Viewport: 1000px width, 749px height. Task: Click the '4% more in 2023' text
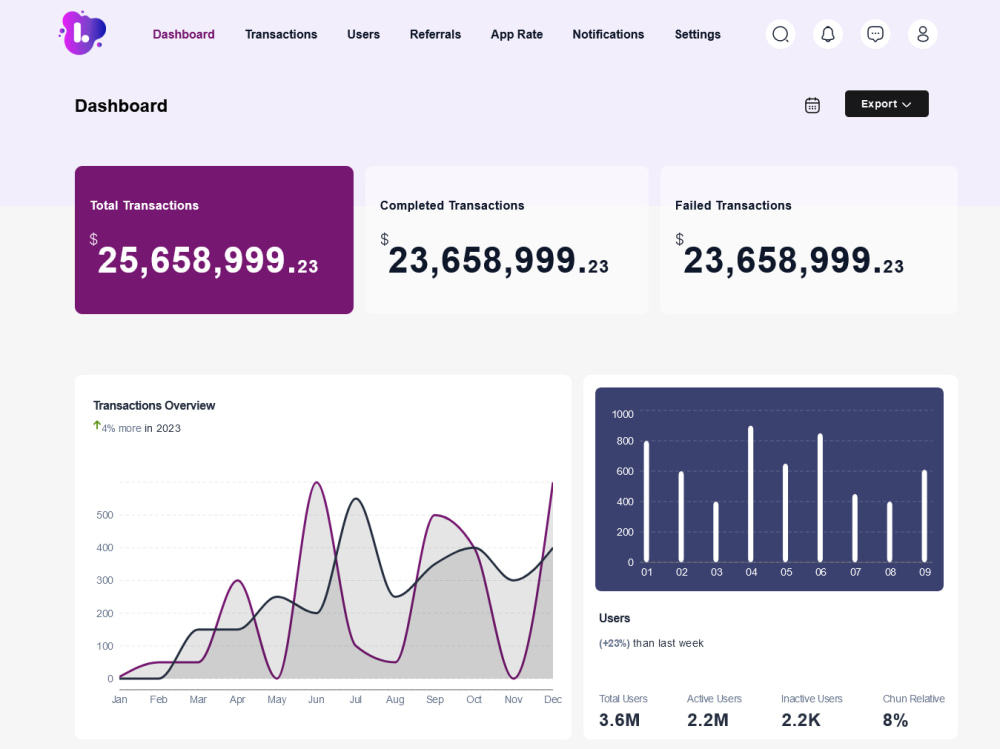[x=141, y=428]
